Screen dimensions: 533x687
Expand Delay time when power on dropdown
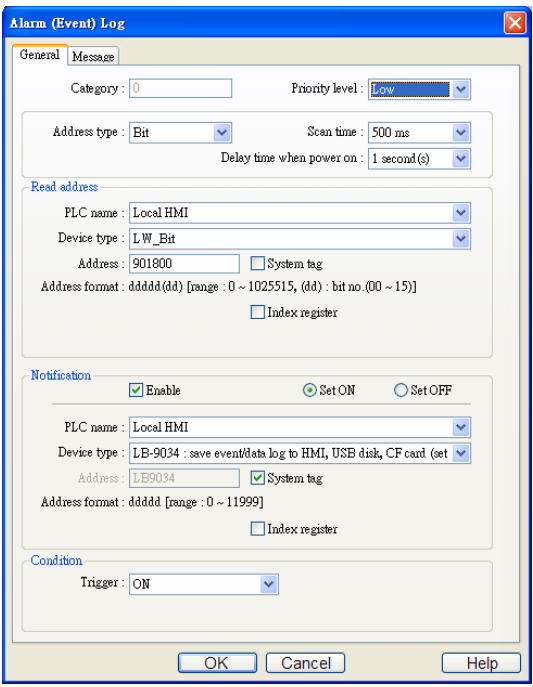pos(419,159)
